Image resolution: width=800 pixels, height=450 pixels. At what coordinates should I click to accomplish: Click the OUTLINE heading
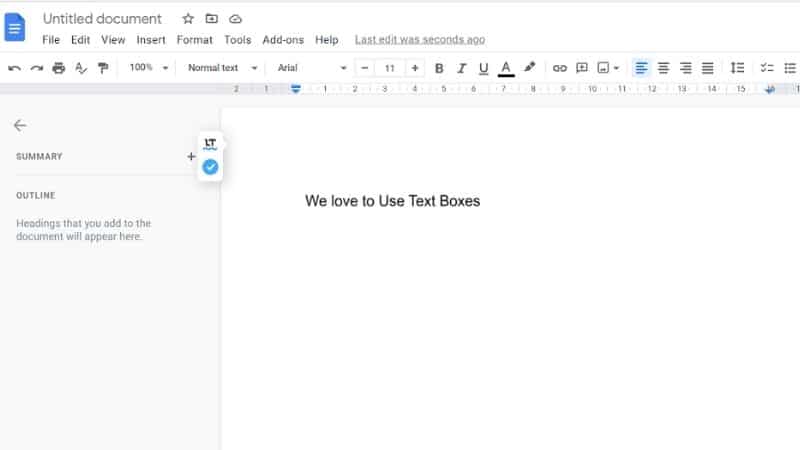(x=36, y=195)
